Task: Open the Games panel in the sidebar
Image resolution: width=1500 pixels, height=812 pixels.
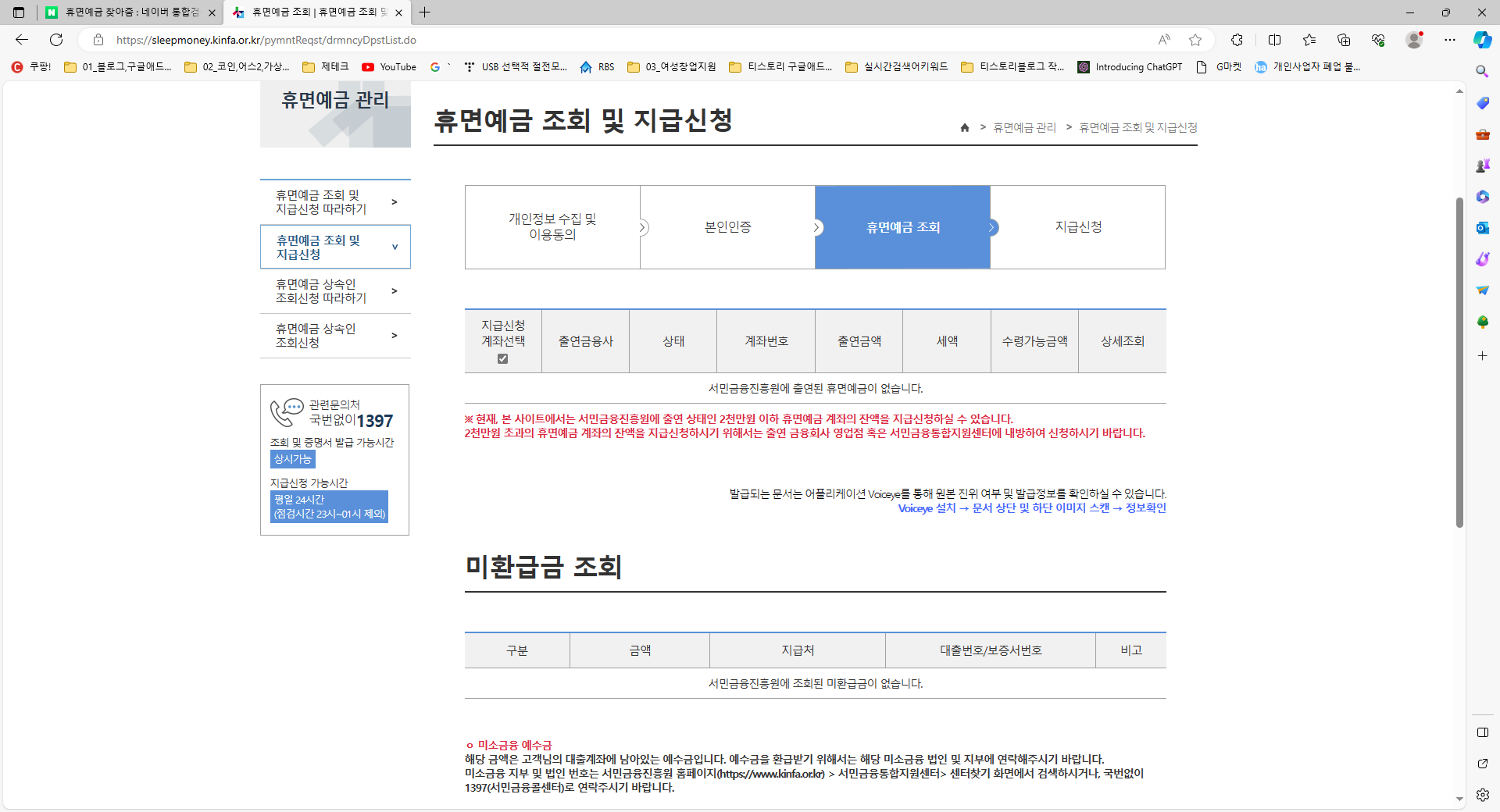Action: point(1481,165)
